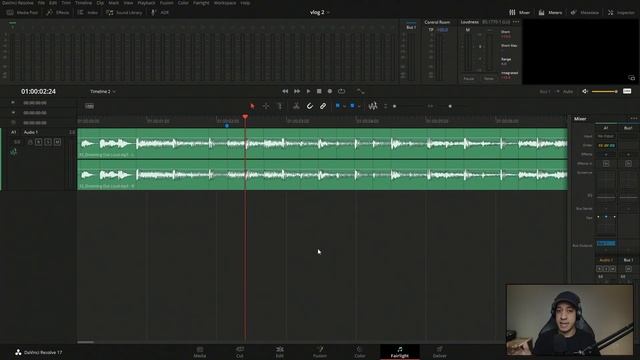Viewport: 640px width, 360px height.
Task: Solo the Audio 1 track
Action: point(48,142)
